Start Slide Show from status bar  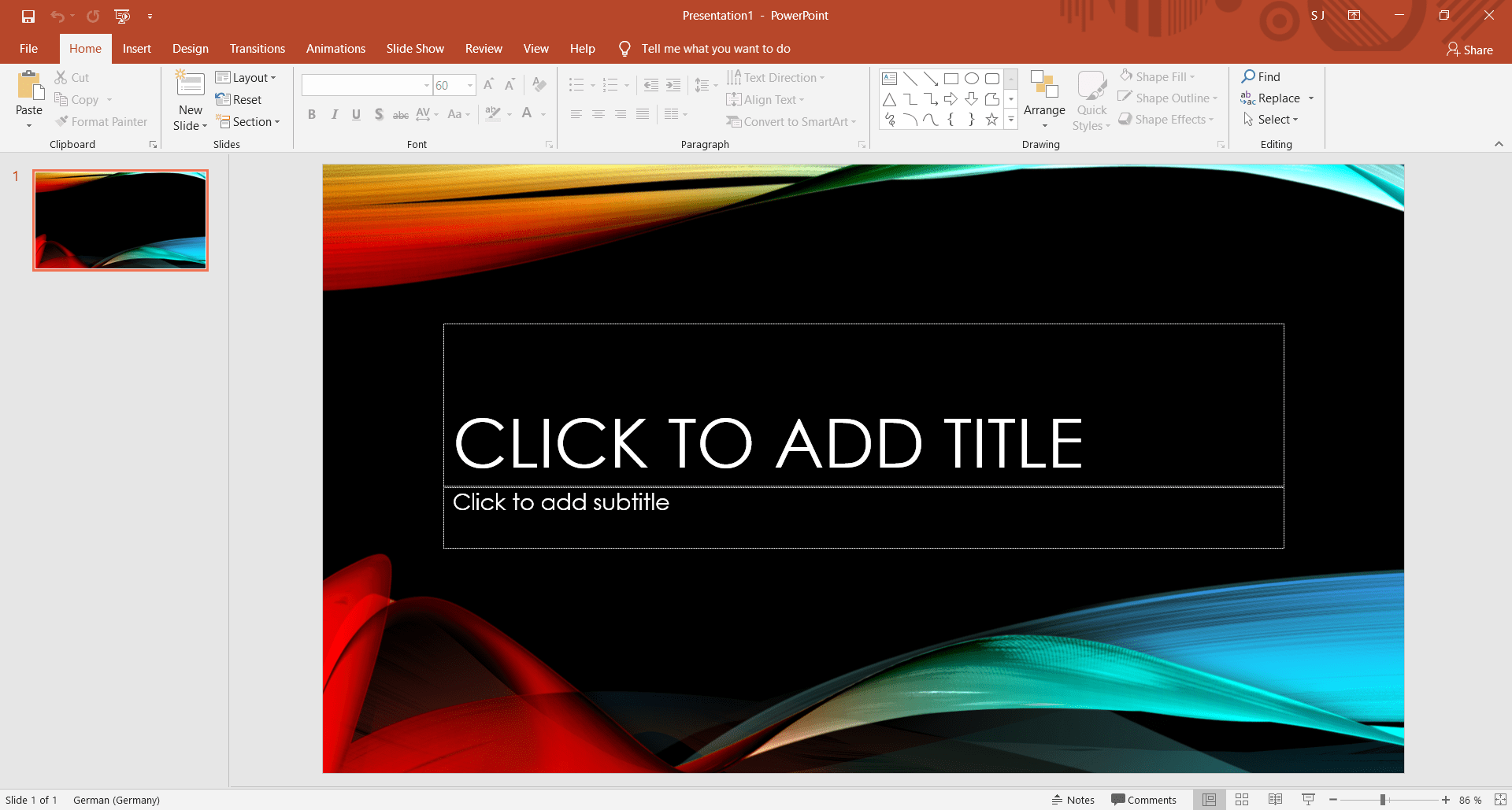1309,799
